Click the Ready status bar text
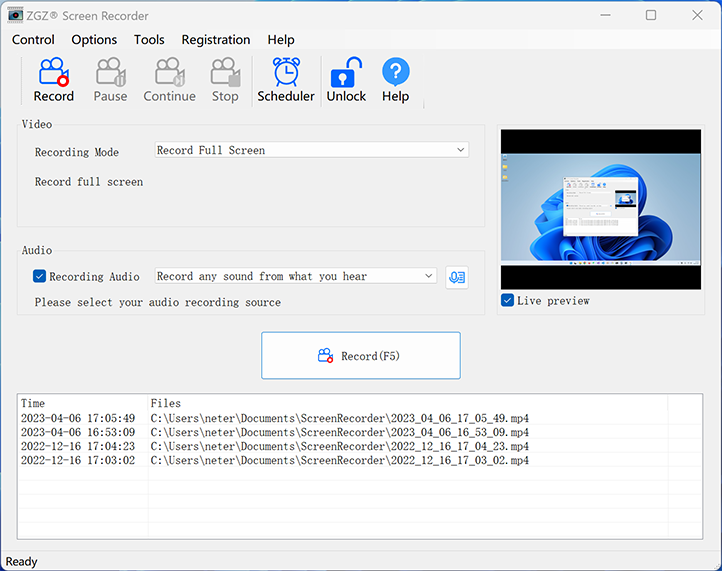Image resolution: width=722 pixels, height=571 pixels. click(21, 562)
